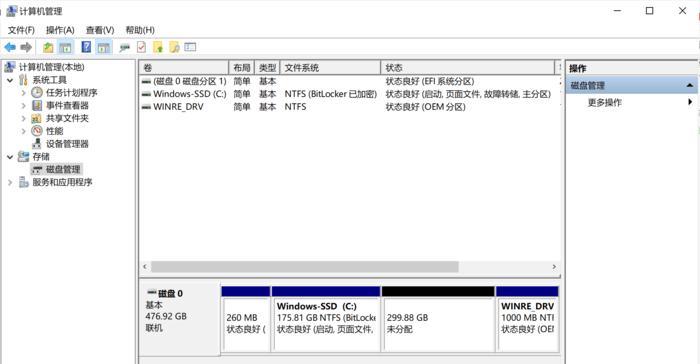Screen dimensions: 700x364
Task: Select the 磁盘 0 disk label block
Action: [x=180, y=319]
